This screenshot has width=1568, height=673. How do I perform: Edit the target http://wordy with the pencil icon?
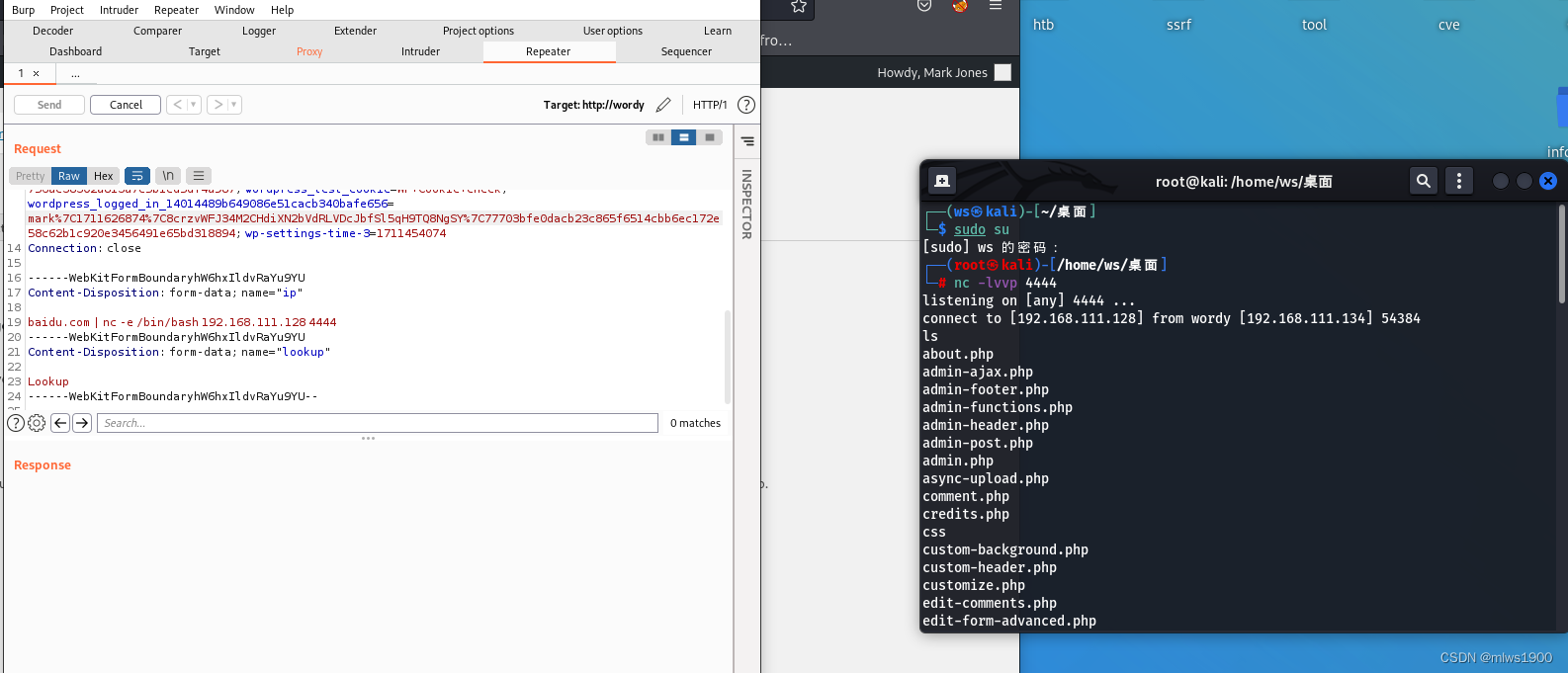[663, 105]
